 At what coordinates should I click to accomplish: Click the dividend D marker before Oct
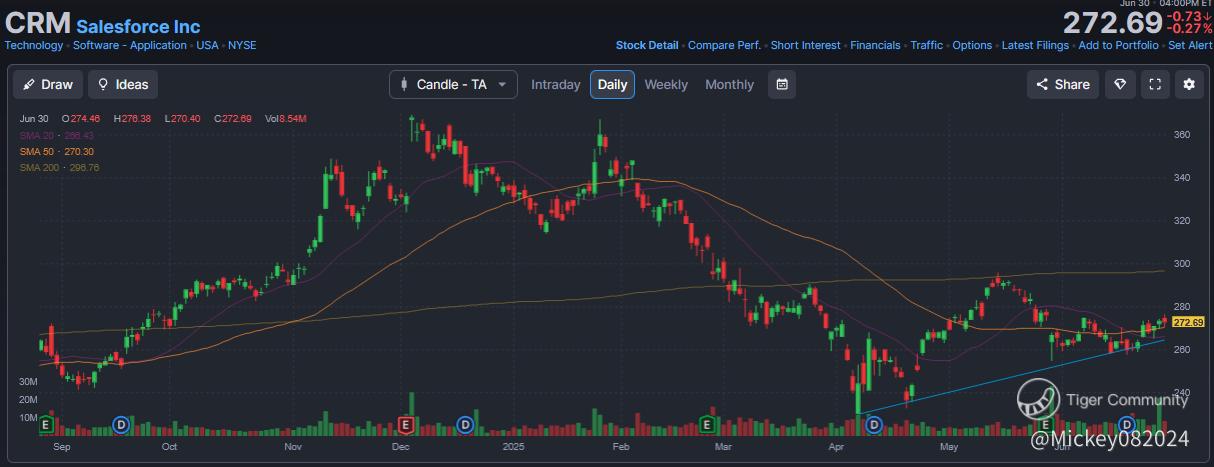pos(122,425)
